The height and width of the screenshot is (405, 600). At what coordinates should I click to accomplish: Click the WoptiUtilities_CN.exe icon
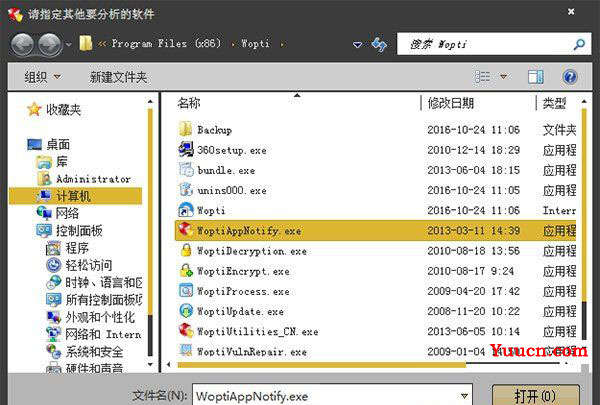click(186, 330)
